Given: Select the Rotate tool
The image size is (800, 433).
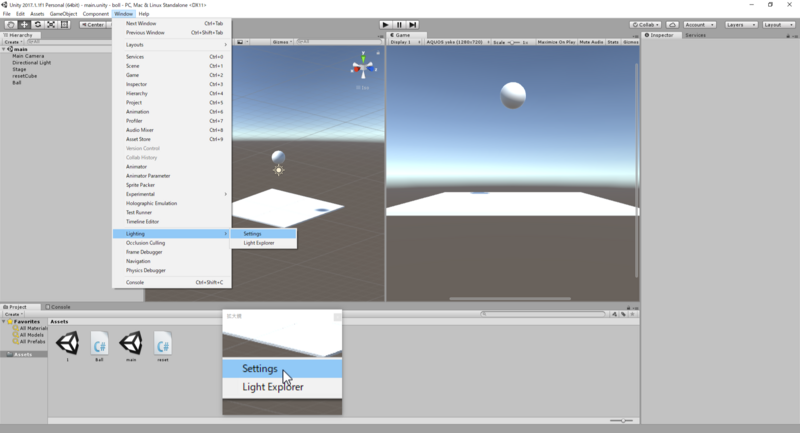Looking at the screenshot, I should 38,24.
